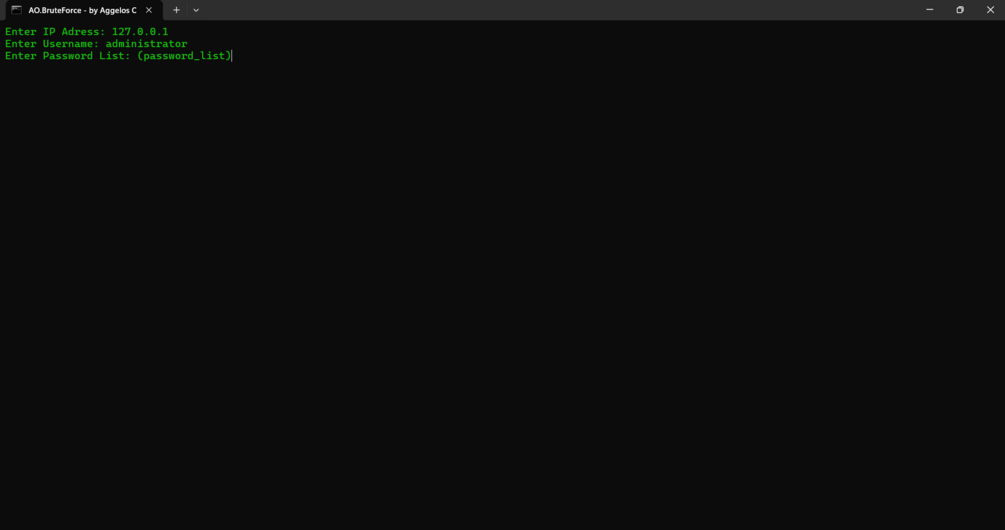Click the administrator username text
Viewport: 1005px width, 530px height.
pyautogui.click(x=146, y=44)
